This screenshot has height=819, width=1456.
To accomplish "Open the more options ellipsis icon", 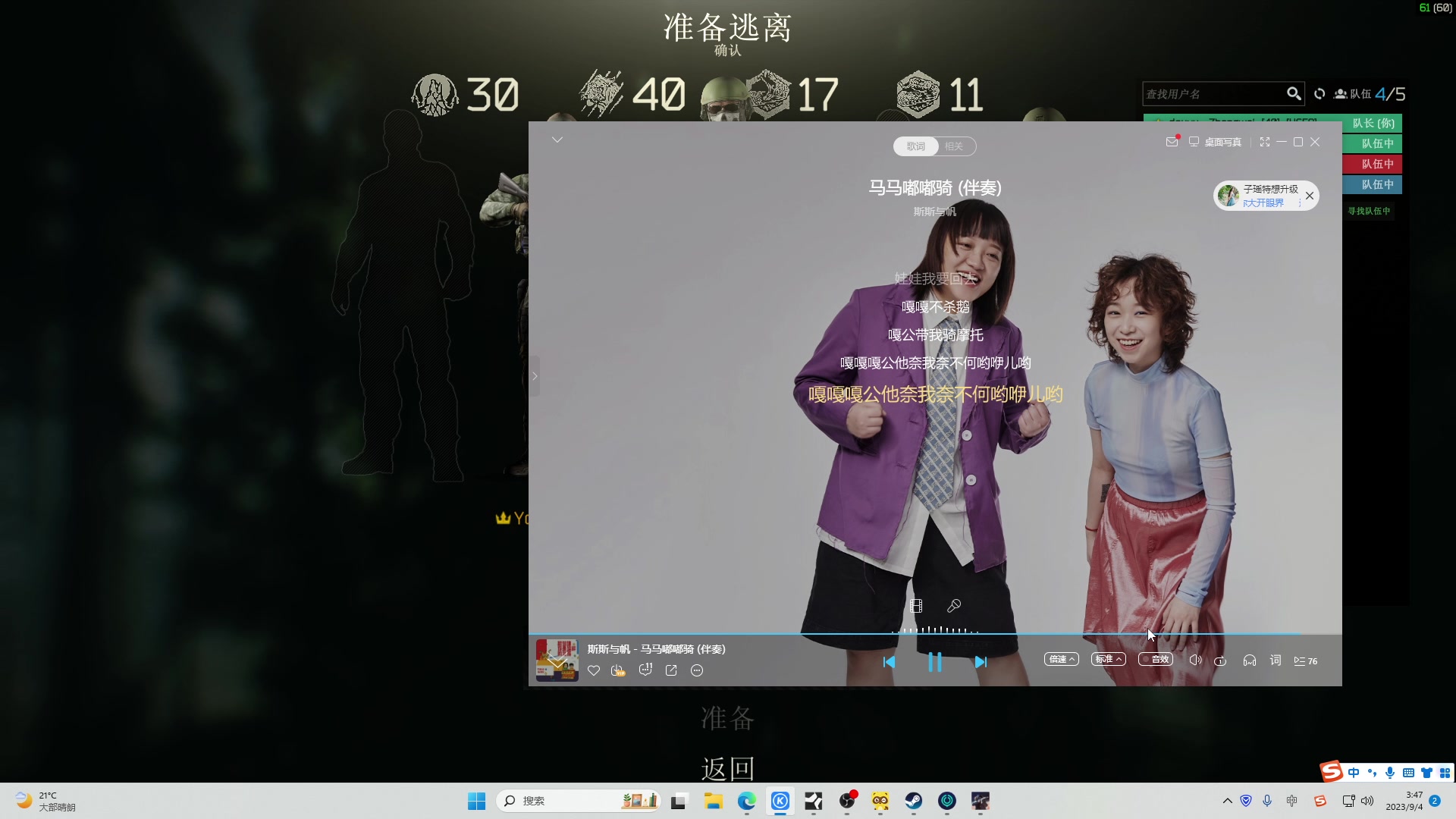I will [x=697, y=670].
